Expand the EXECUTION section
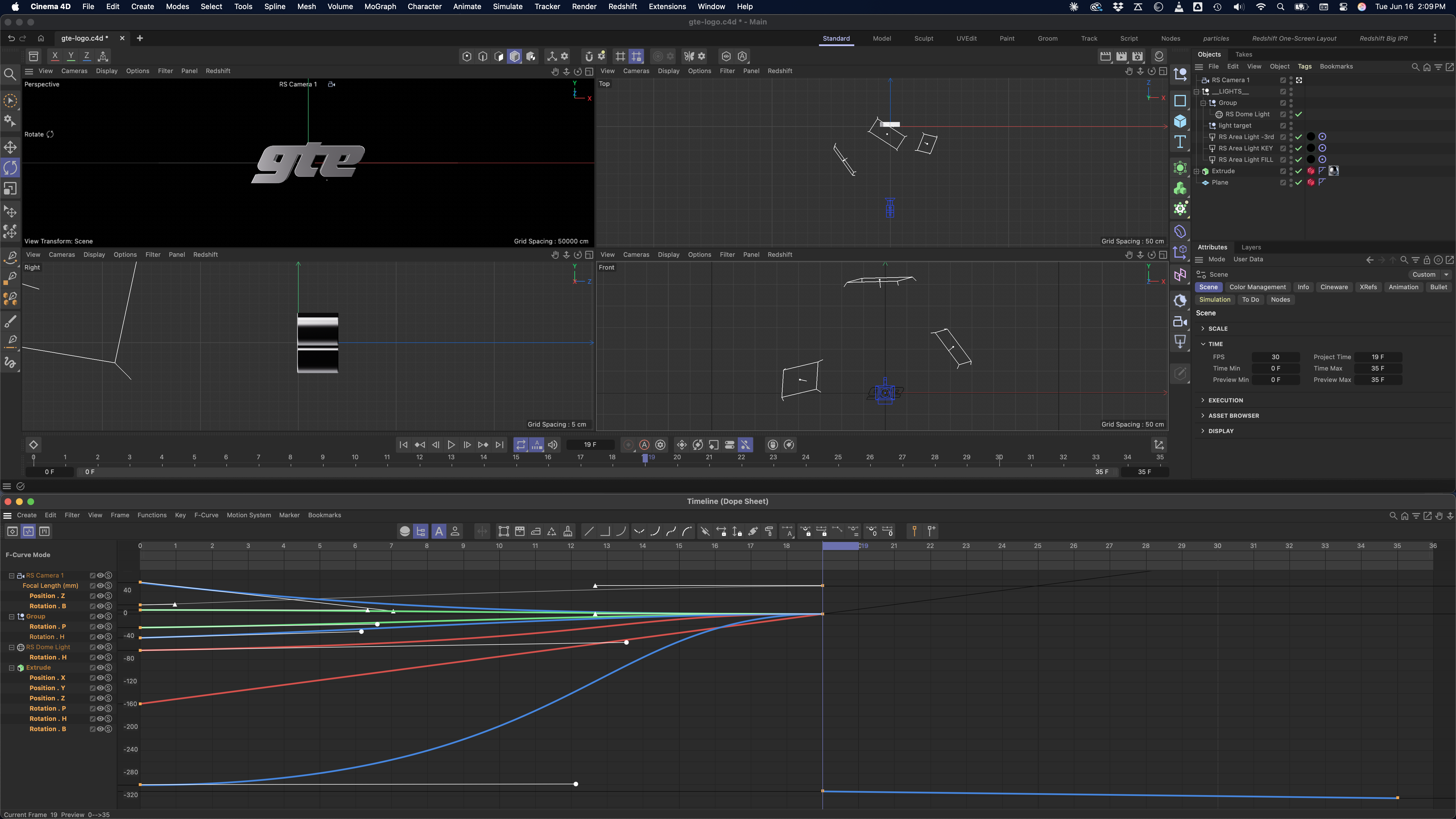Screen dimensions: 1456x819 click(1203, 400)
